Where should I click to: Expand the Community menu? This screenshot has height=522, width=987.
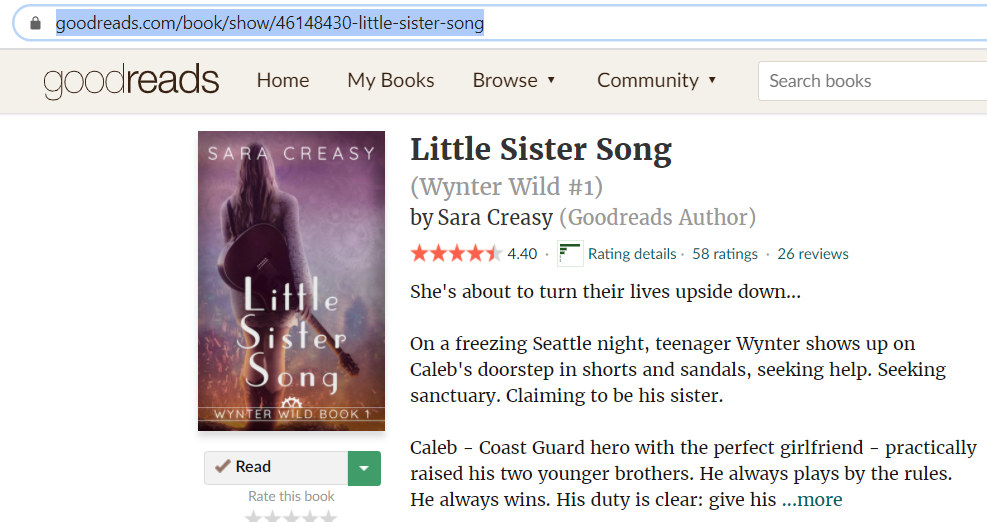point(657,81)
